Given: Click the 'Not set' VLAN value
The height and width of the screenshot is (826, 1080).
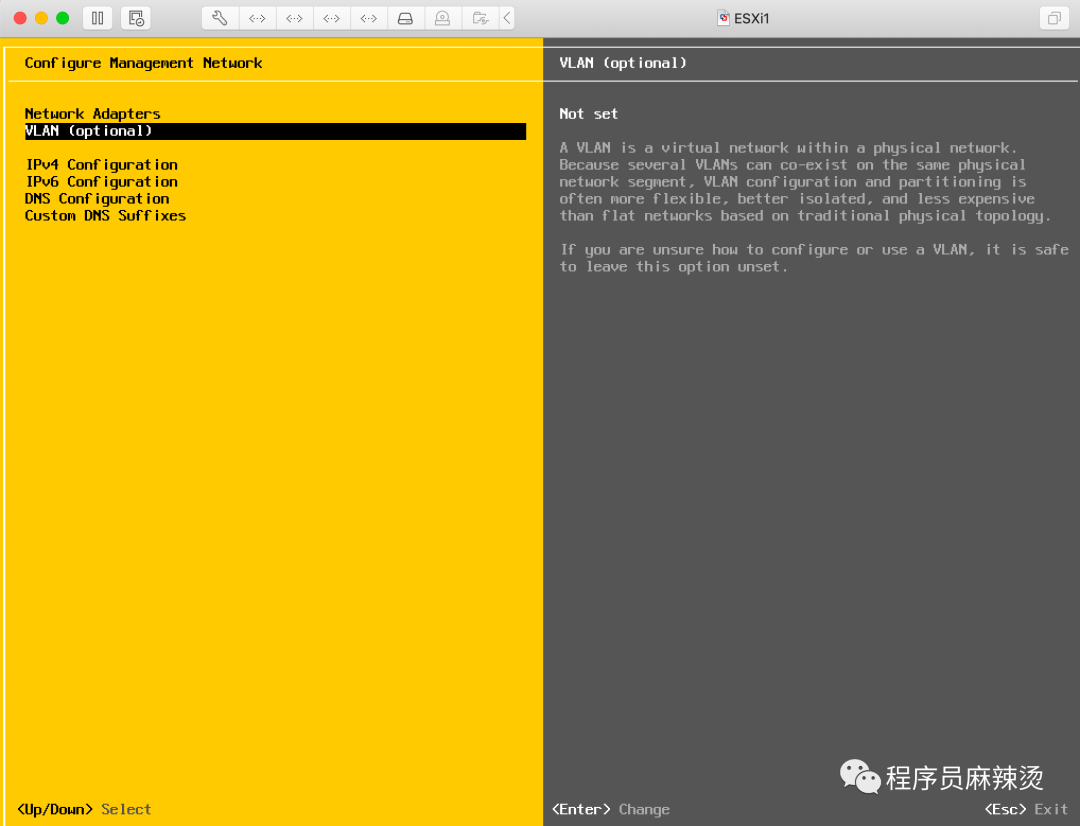Looking at the screenshot, I should tap(588, 114).
